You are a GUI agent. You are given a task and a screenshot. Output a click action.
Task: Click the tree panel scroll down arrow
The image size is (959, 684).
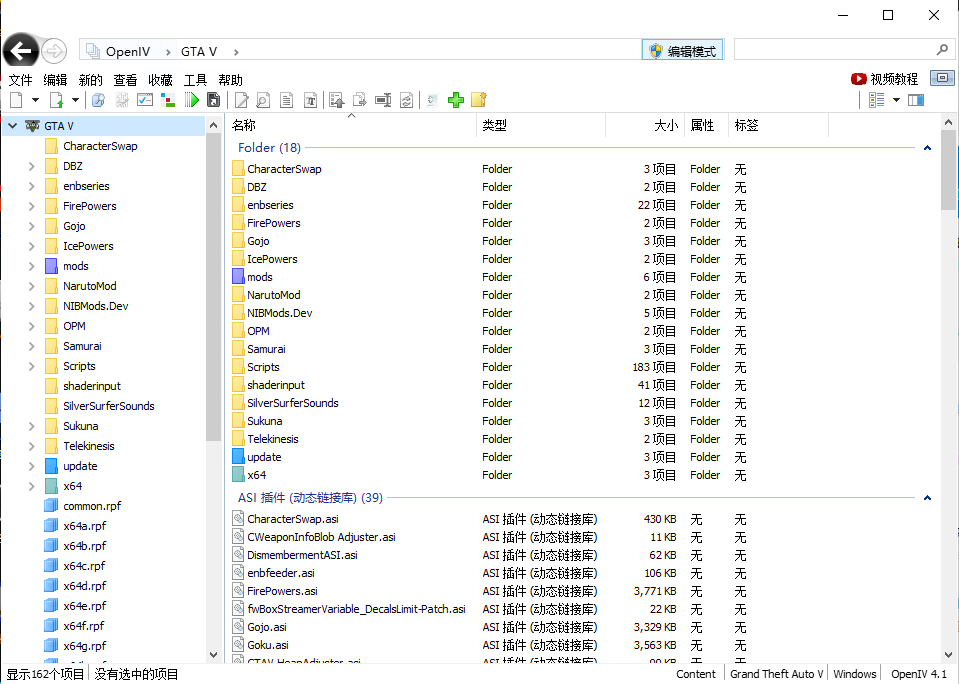[x=213, y=654]
